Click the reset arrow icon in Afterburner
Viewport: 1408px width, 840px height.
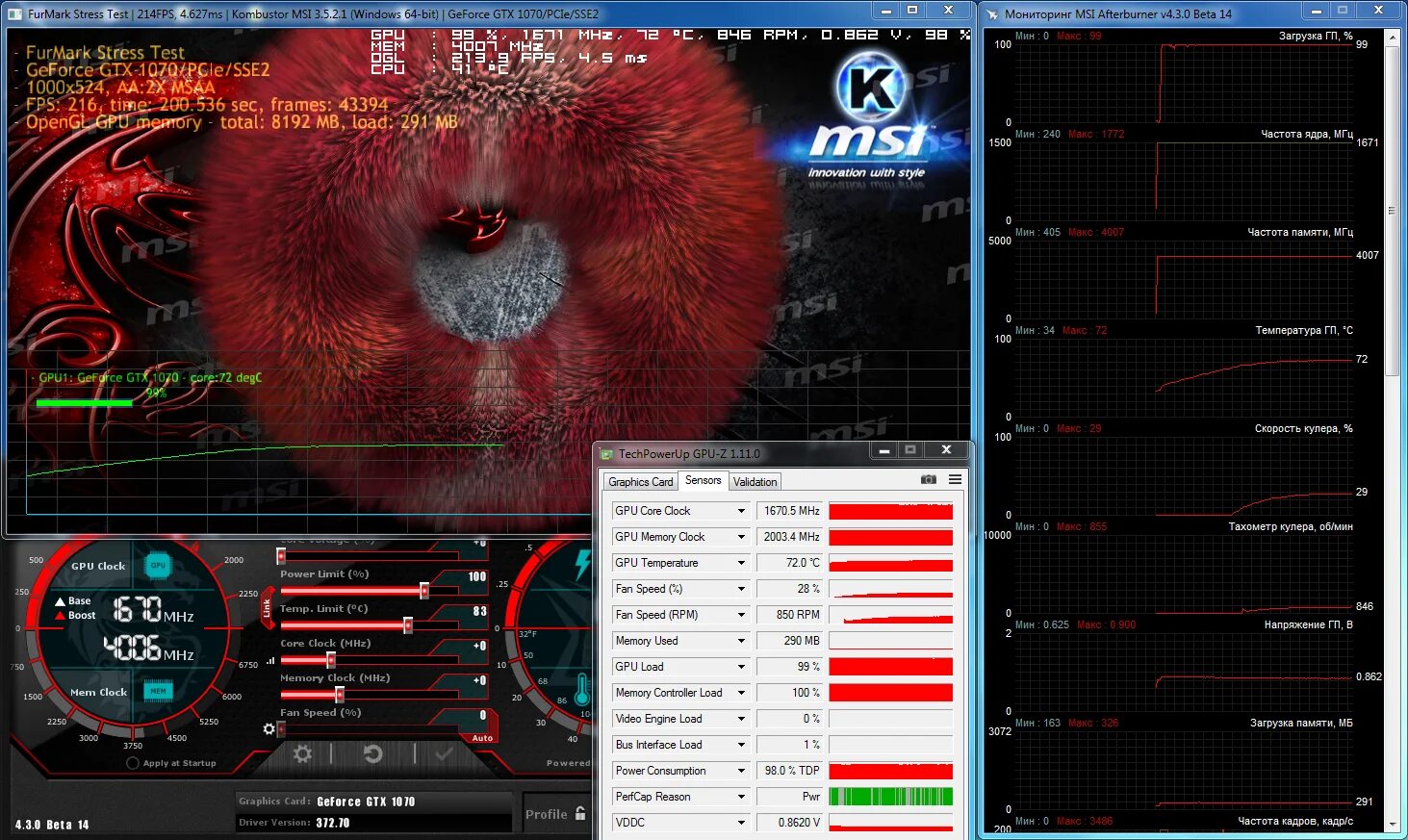tap(373, 754)
